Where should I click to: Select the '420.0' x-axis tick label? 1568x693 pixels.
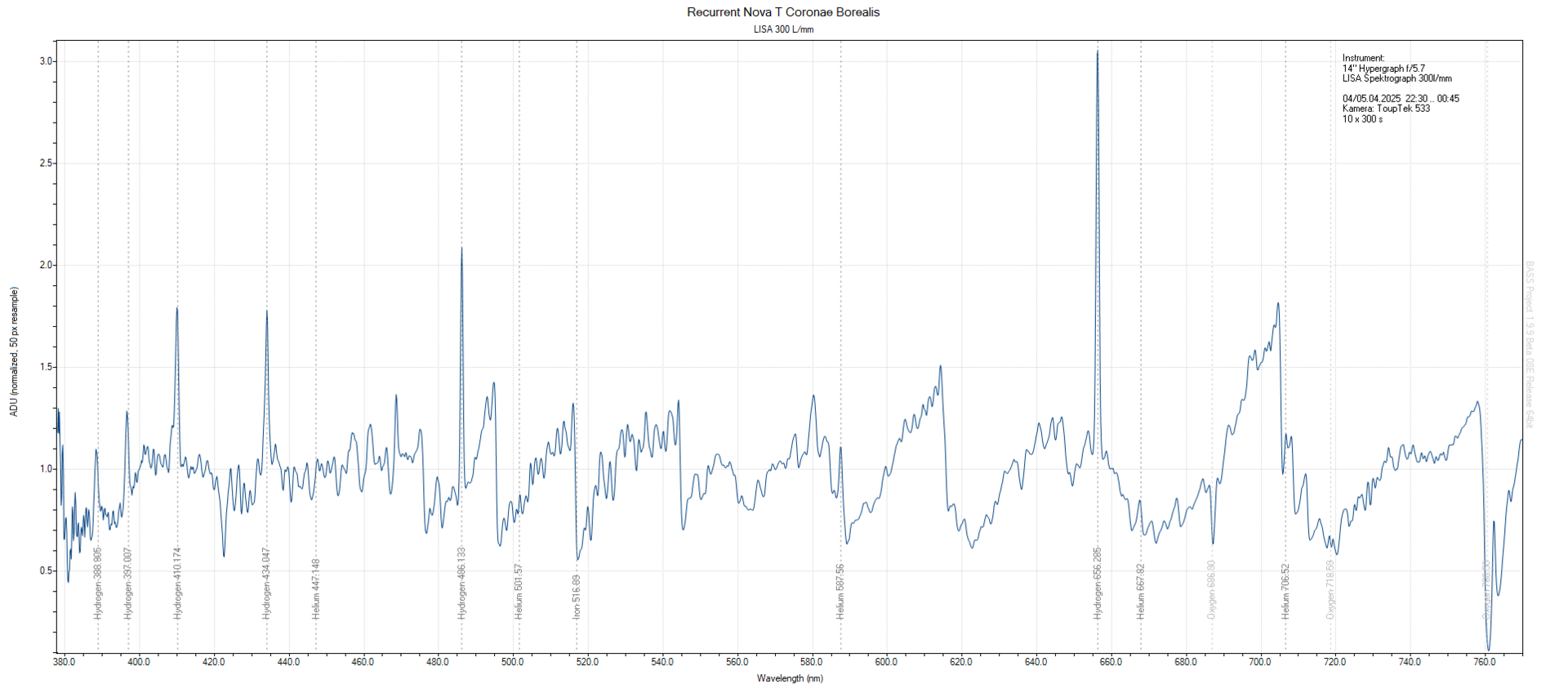[x=214, y=662]
